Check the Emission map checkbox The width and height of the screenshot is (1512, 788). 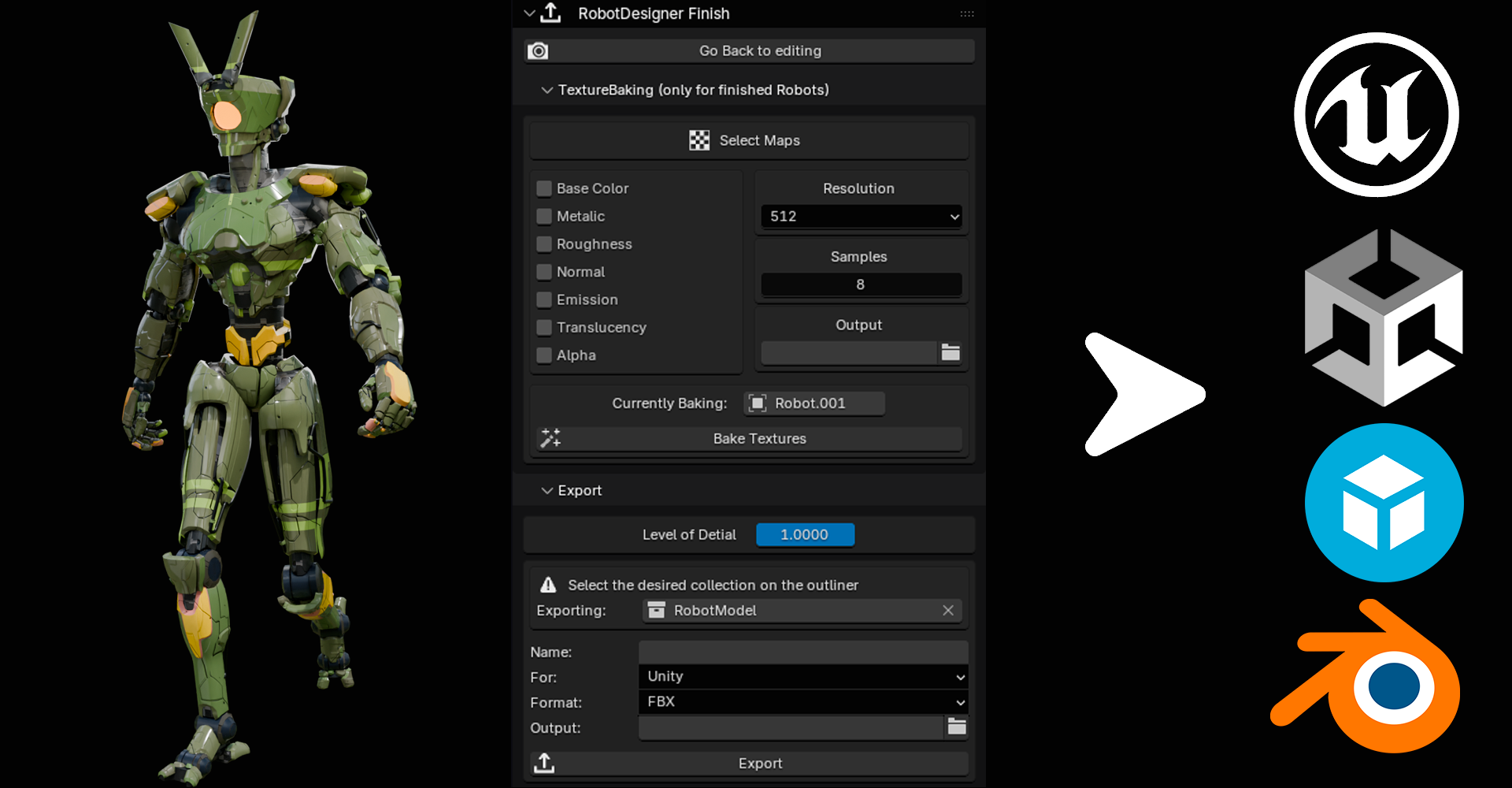click(544, 299)
